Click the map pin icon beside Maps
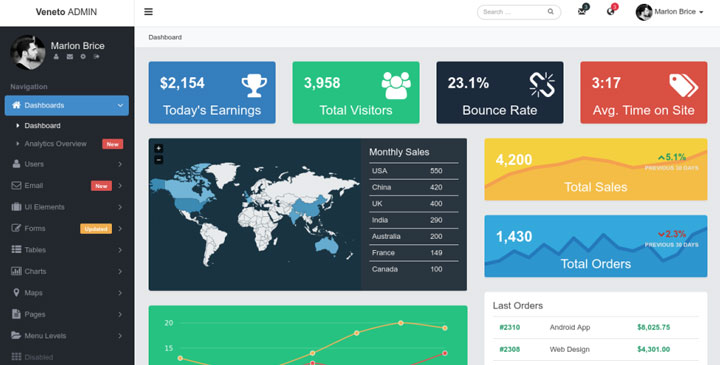720x365 pixels. tap(17, 292)
